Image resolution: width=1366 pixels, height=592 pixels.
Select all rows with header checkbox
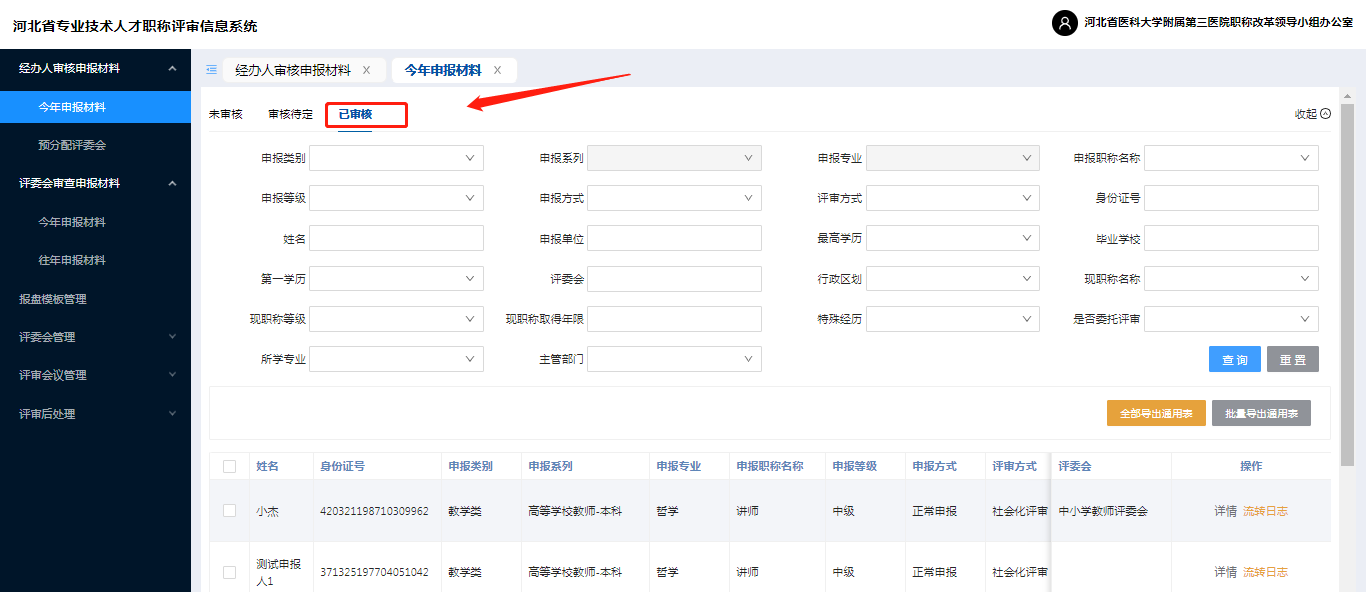point(230,466)
